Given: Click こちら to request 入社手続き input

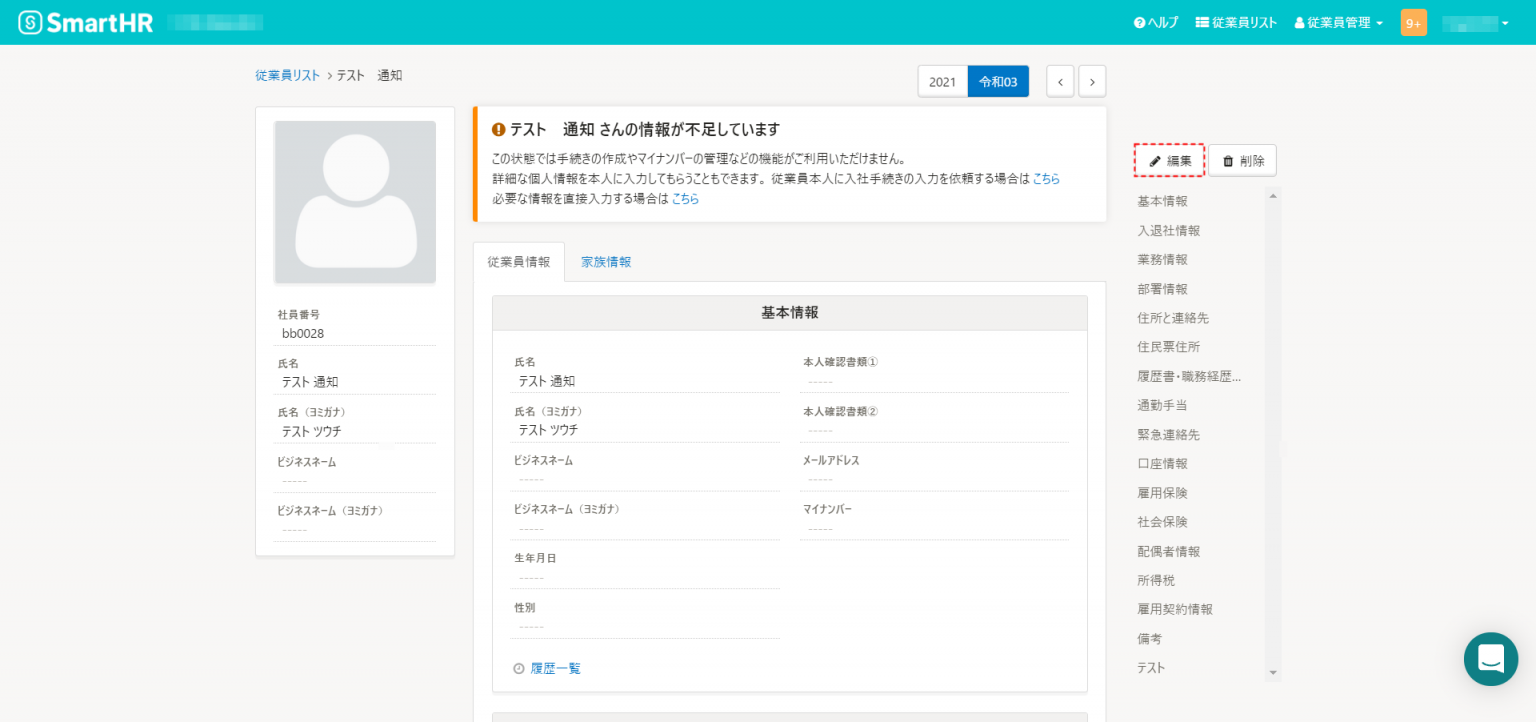Looking at the screenshot, I should [x=1046, y=179].
